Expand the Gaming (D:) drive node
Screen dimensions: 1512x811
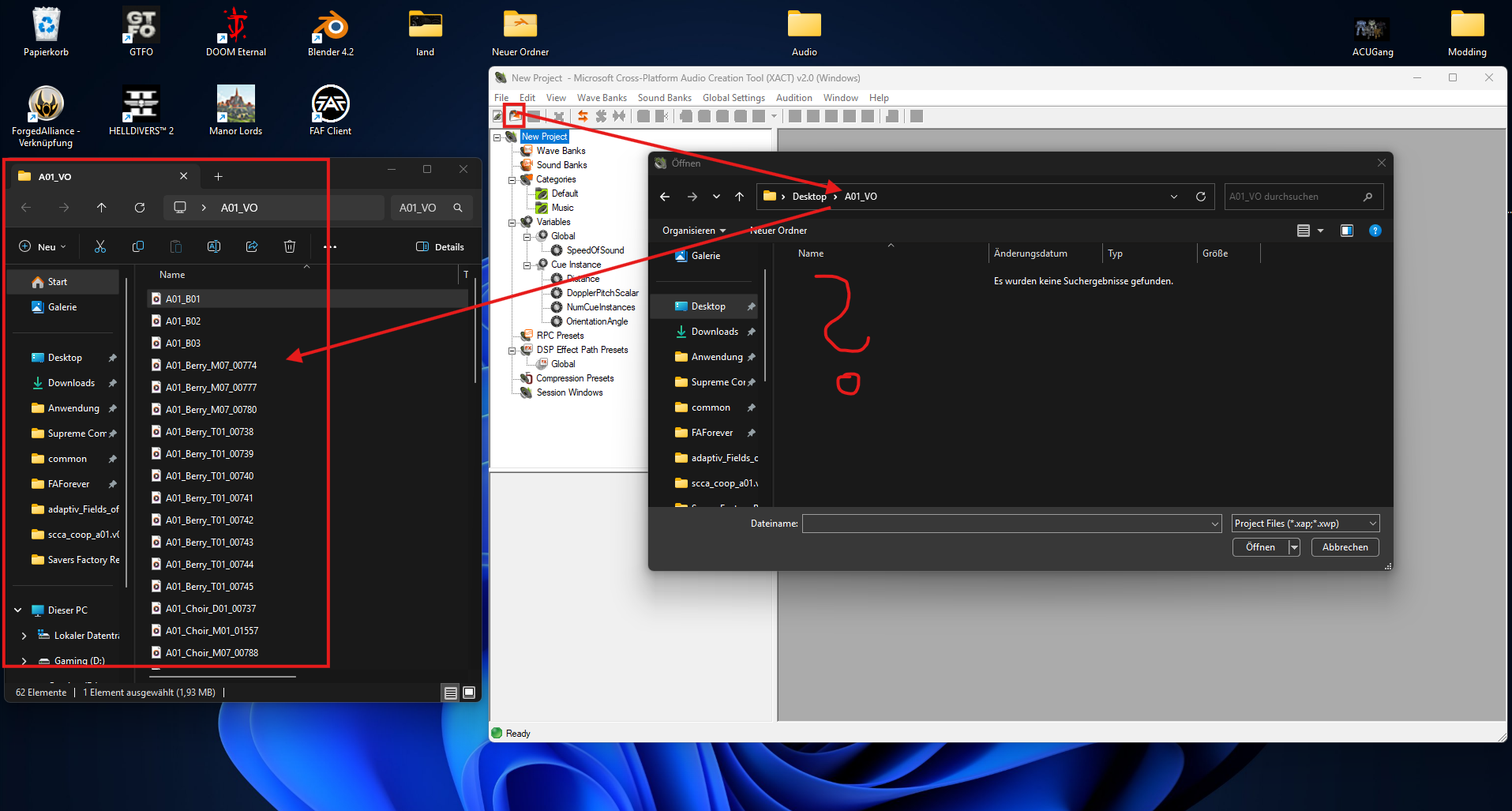(24, 661)
